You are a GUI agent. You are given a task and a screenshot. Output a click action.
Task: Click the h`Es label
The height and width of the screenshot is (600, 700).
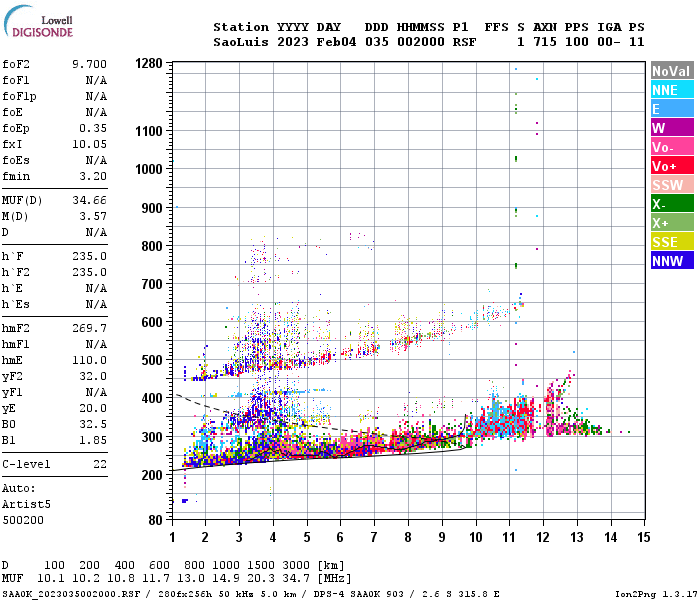coord(16,304)
